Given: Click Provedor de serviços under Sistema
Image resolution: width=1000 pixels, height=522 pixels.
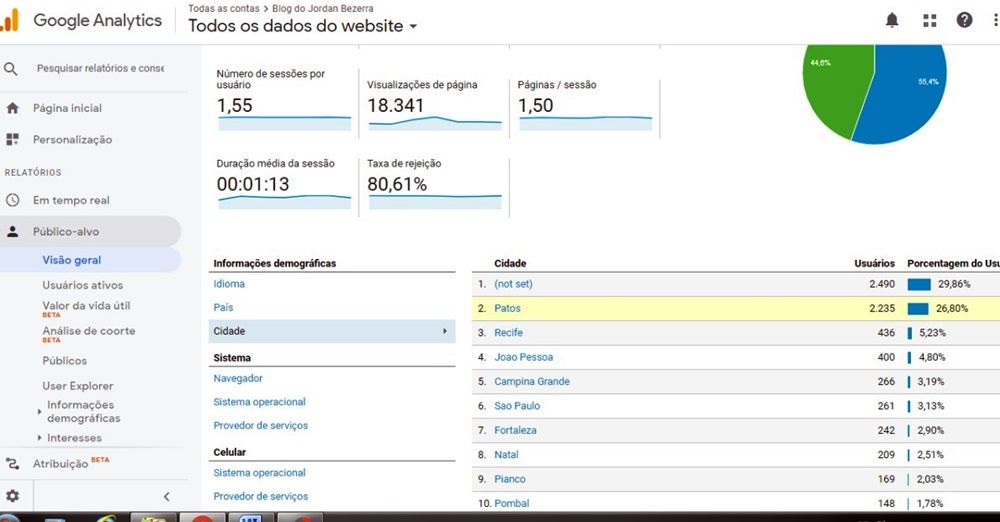Looking at the screenshot, I should point(261,426).
